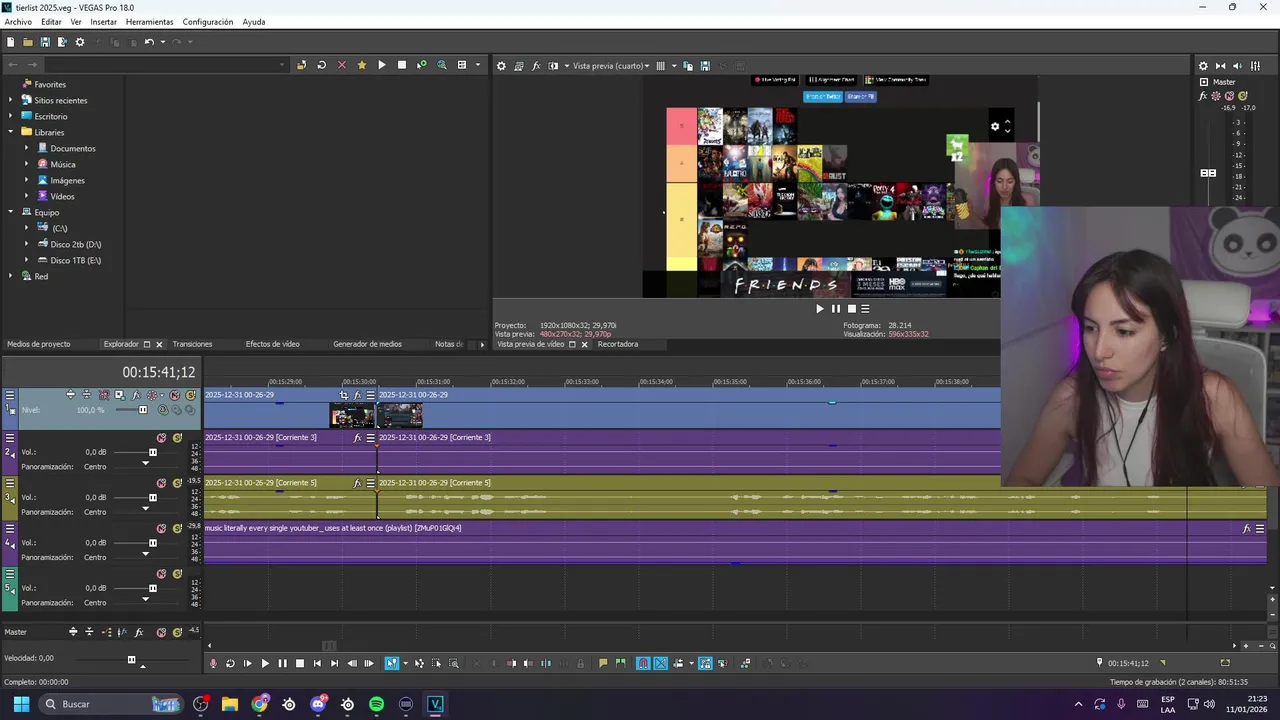Open project properties gear in main toolbar

(80, 42)
